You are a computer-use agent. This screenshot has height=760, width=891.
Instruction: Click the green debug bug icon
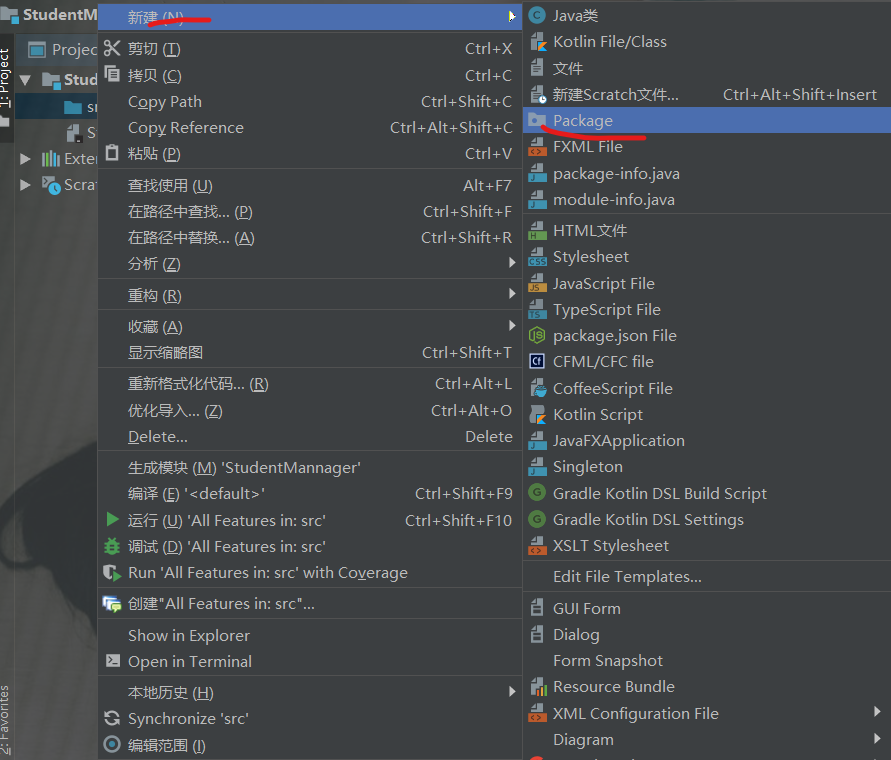(112, 546)
